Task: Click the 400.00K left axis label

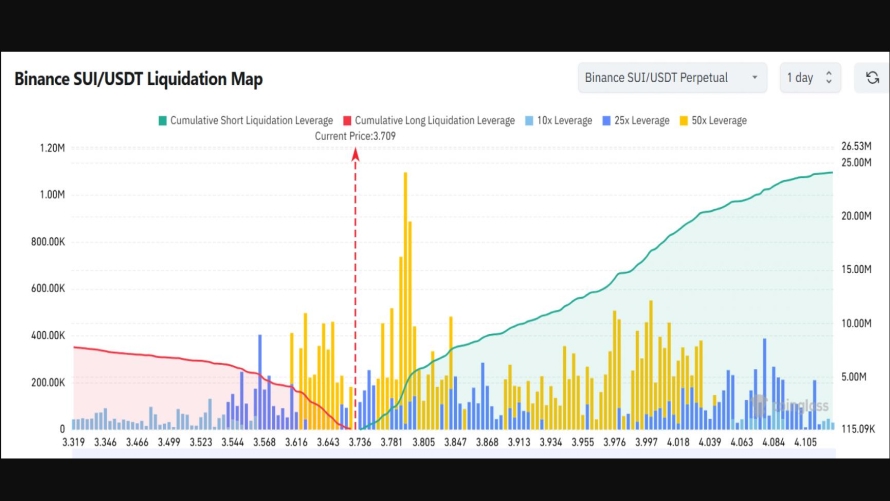Action: 48,335
